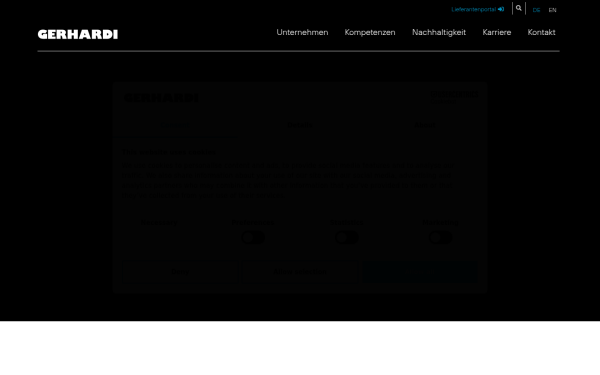Open the Nachhaltigkeit menu

point(439,33)
